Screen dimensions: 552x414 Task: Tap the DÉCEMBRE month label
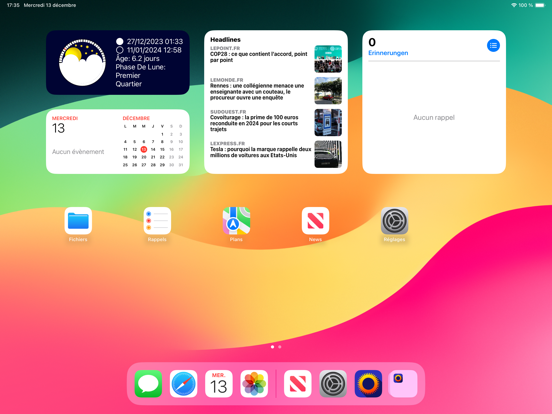pos(136,118)
